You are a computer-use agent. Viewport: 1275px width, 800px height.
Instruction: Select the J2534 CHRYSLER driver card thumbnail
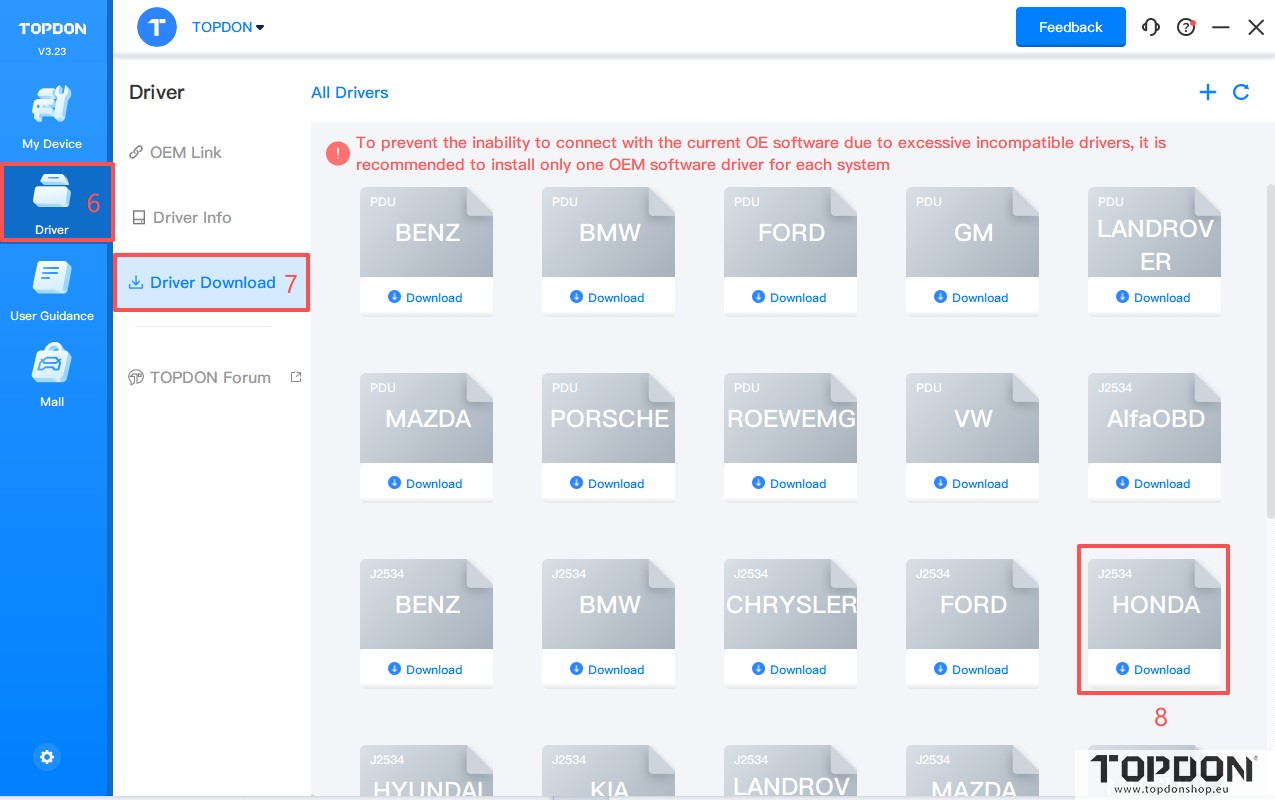(790, 604)
